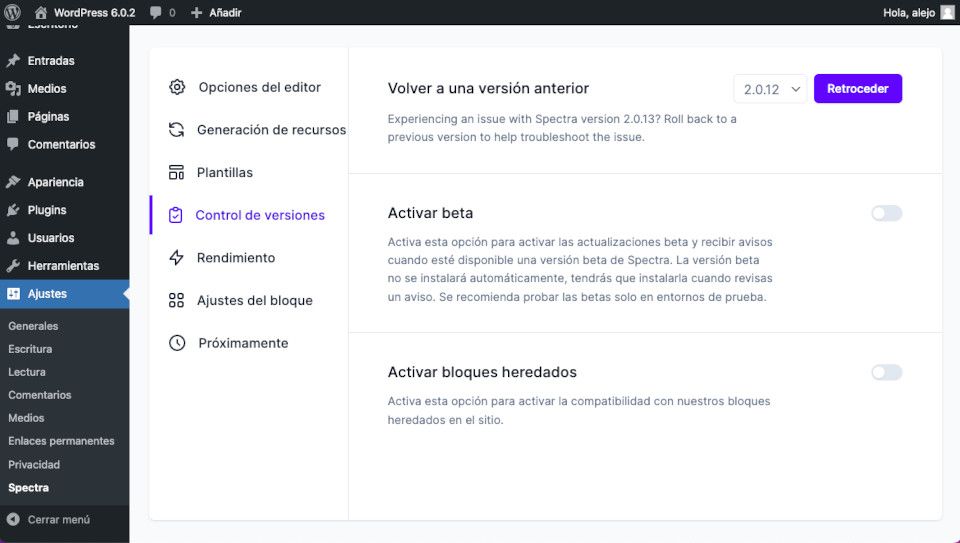
Task: Click the Medios media icon in sidebar
Action: pyautogui.click(x=13, y=89)
